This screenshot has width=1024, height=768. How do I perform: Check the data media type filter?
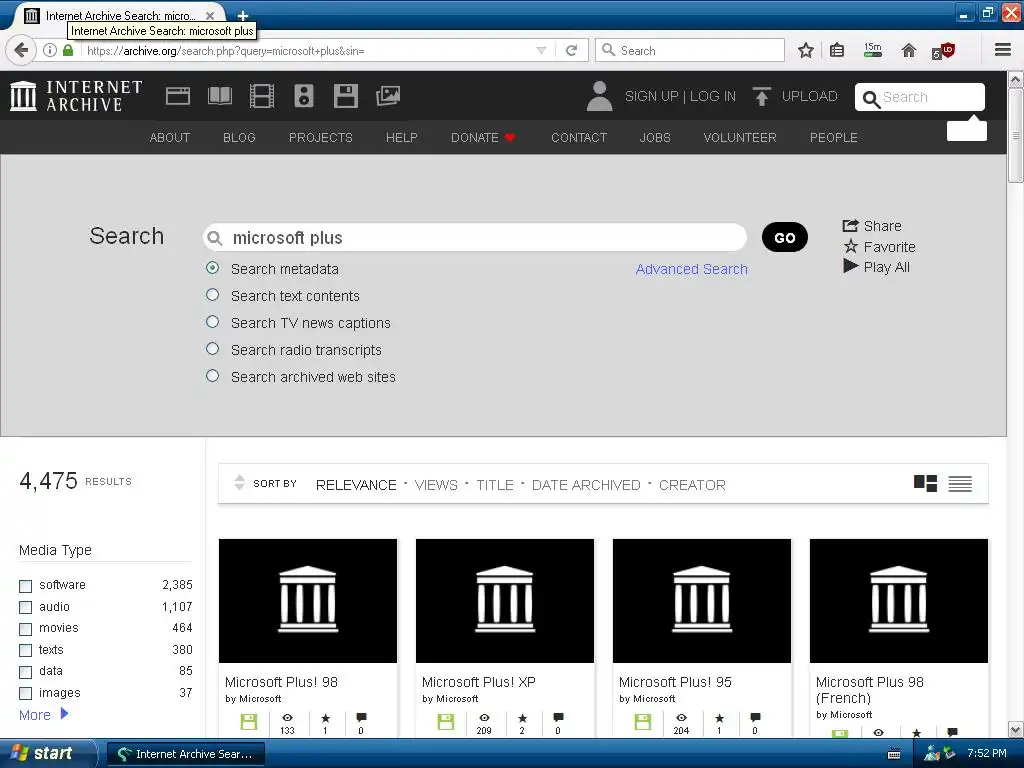pos(25,672)
